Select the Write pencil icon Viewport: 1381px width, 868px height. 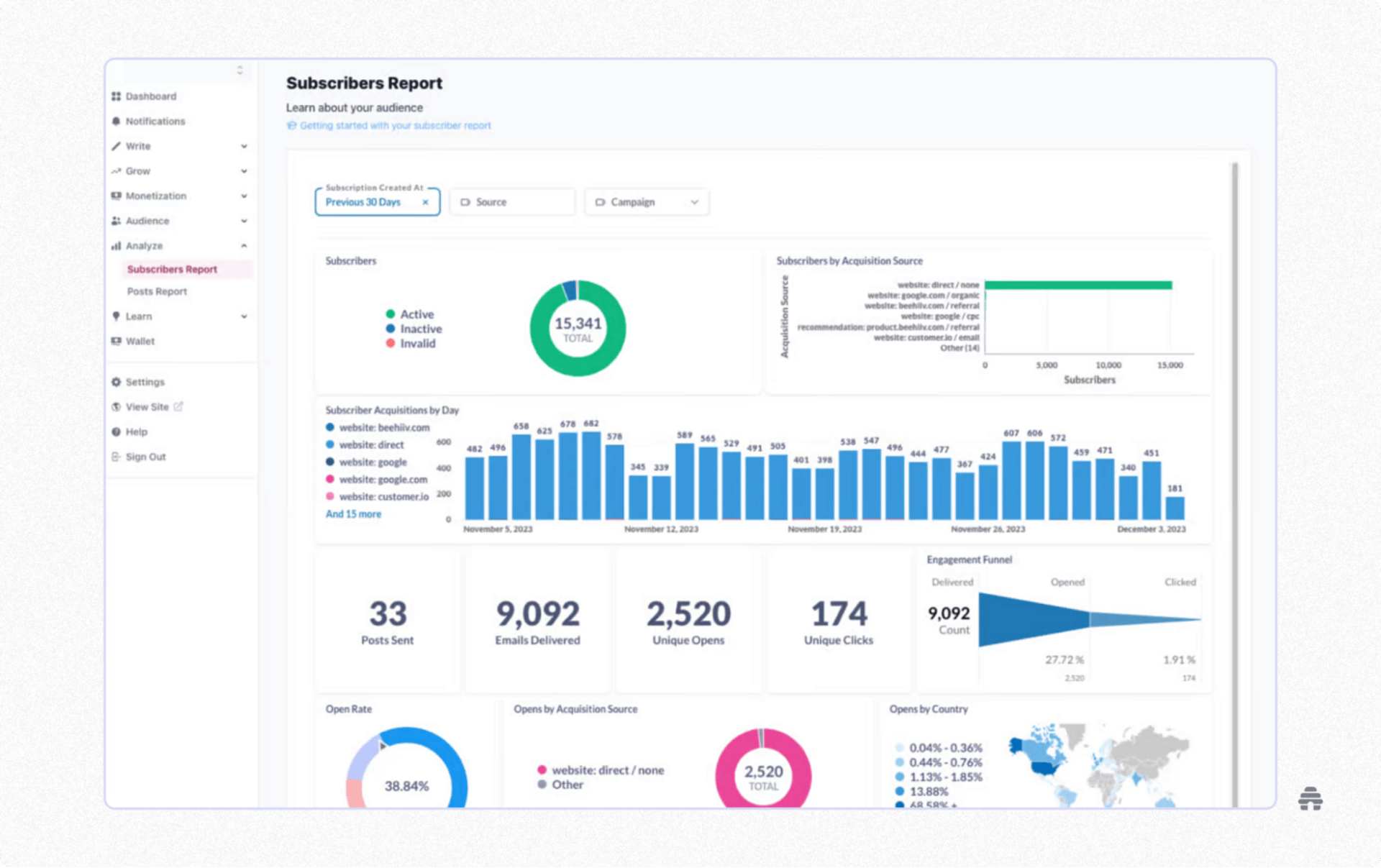point(117,146)
